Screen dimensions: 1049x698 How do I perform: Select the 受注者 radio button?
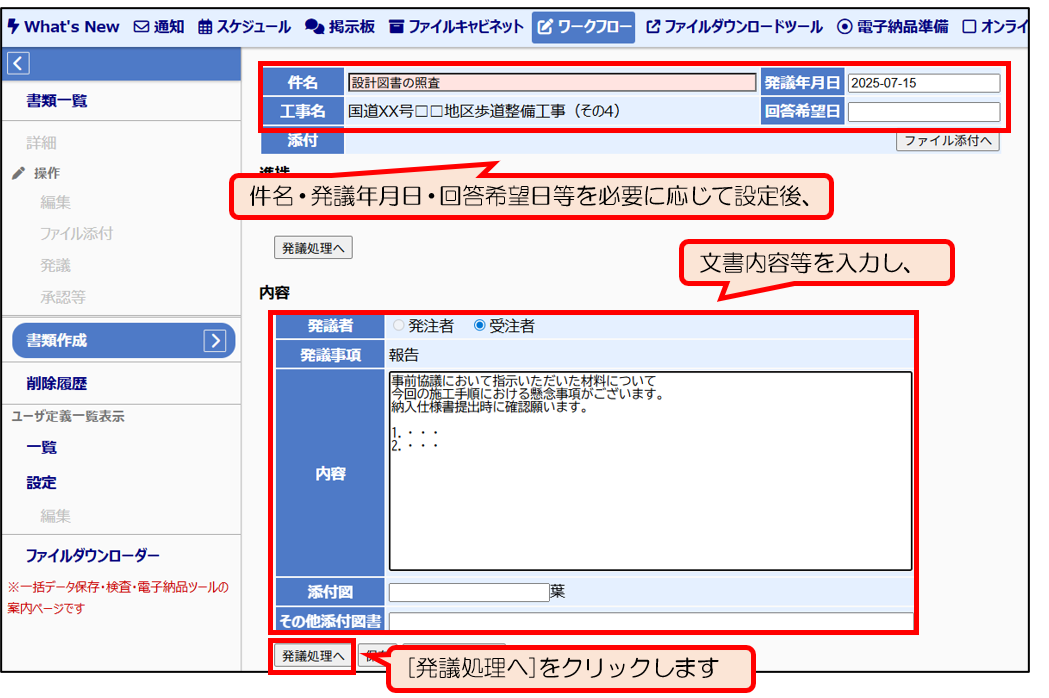pyautogui.click(x=480, y=325)
